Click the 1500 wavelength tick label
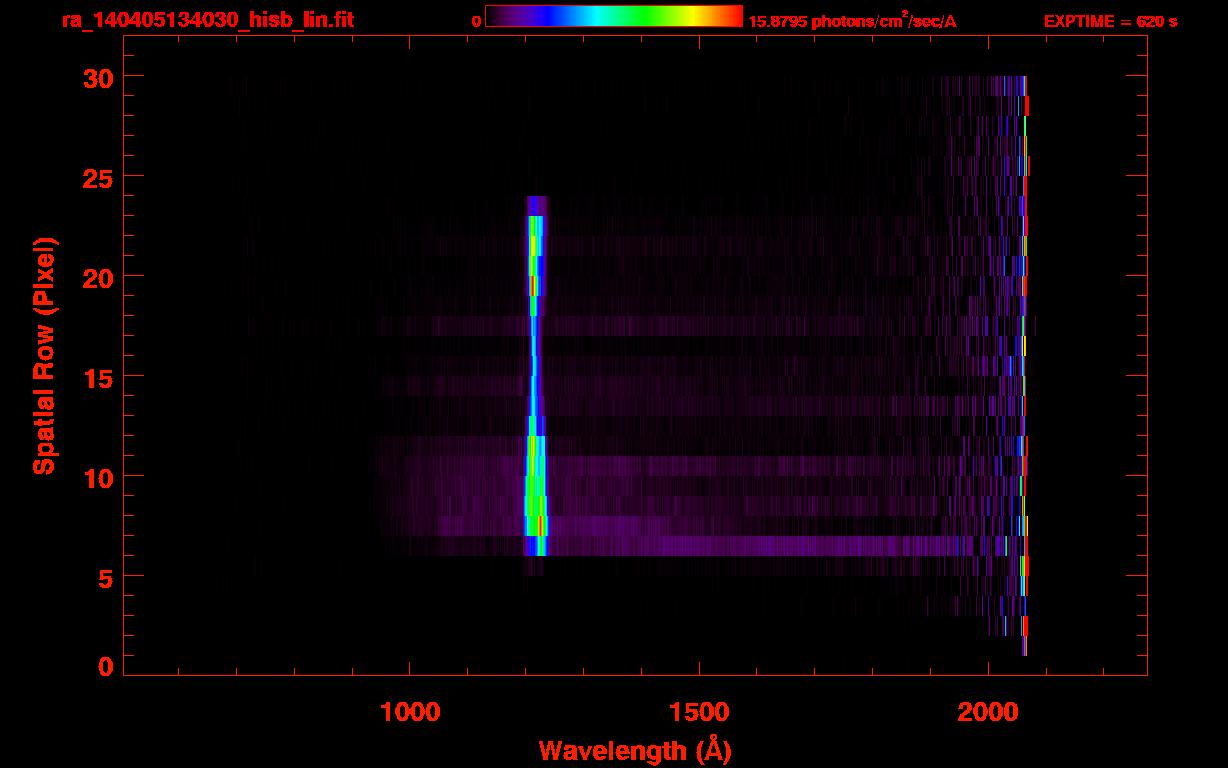1228x768 pixels. click(x=698, y=711)
